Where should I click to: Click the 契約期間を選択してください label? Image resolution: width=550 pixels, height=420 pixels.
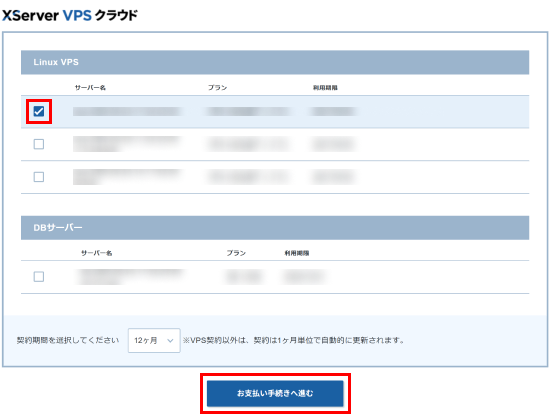click(x=68, y=340)
